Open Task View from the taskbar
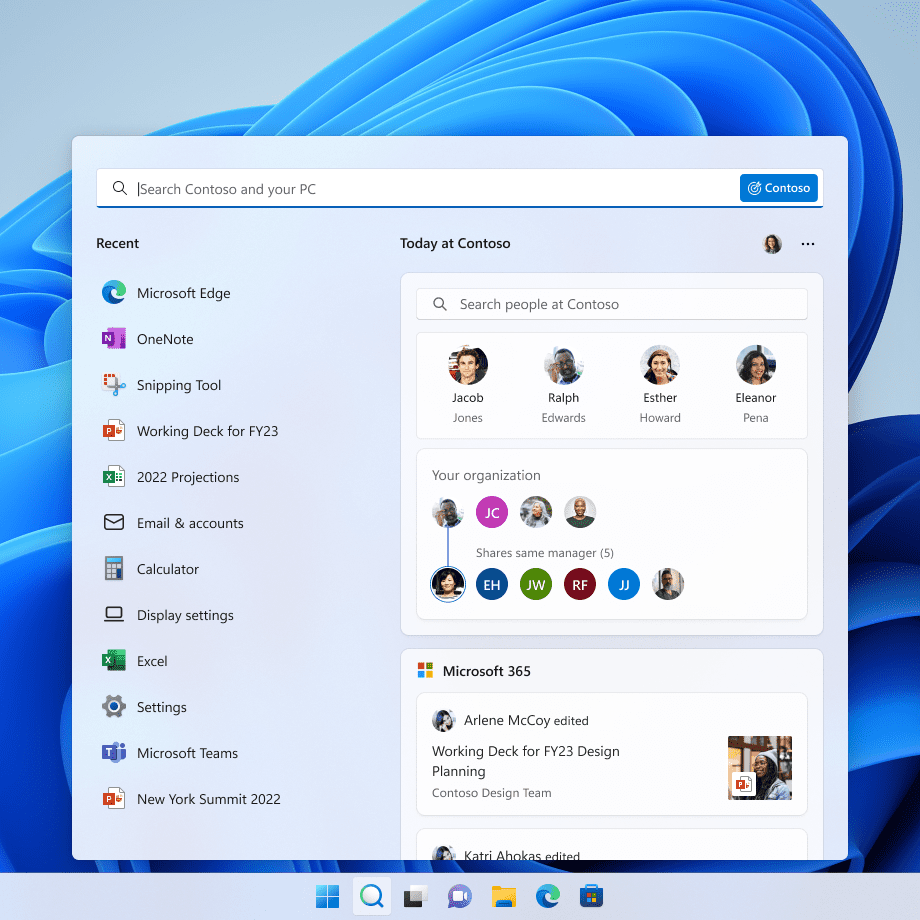Viewport: 920px width, 920px height. tap(415, 897)
